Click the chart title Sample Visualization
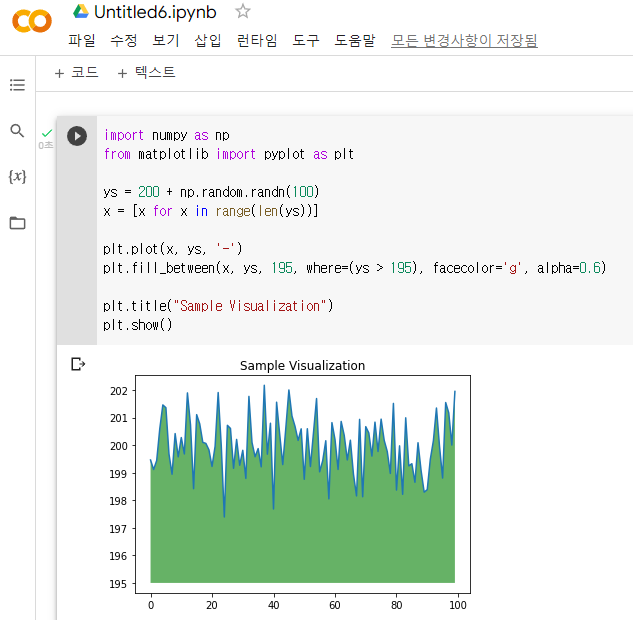The width and height of the screenshot is (633, 620). pyautogui.click(x=302, y=365)
